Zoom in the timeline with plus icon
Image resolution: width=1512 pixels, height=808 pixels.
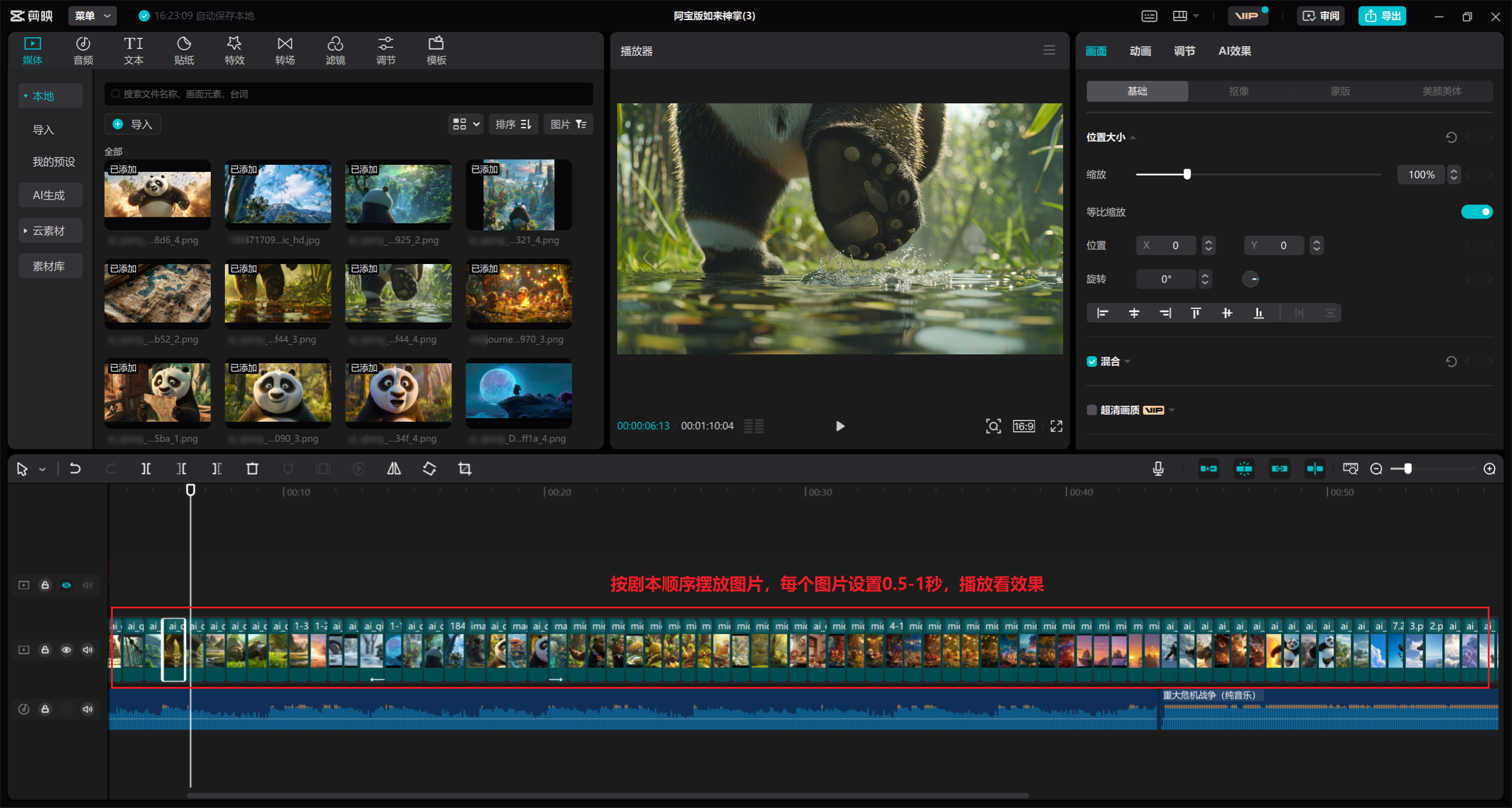pyautogui.click(x=1490, y=469)
